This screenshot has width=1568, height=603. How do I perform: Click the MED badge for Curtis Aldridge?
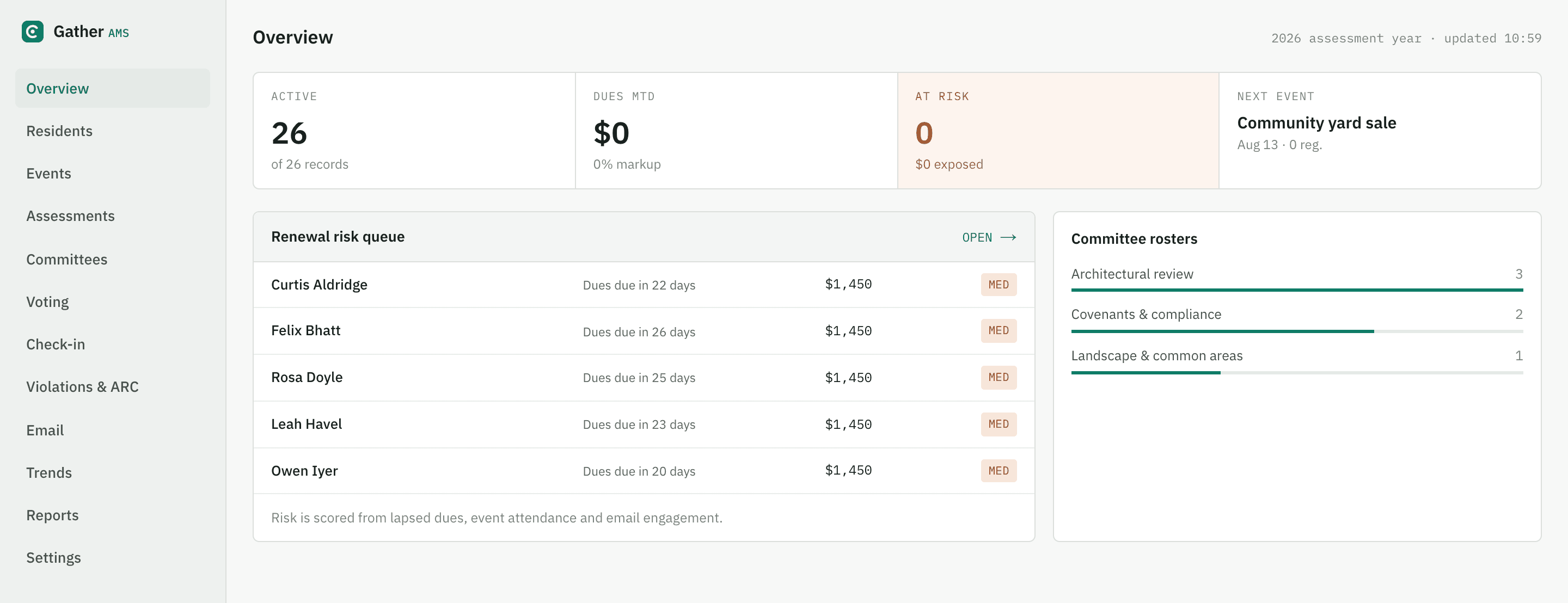pos(999,285)
